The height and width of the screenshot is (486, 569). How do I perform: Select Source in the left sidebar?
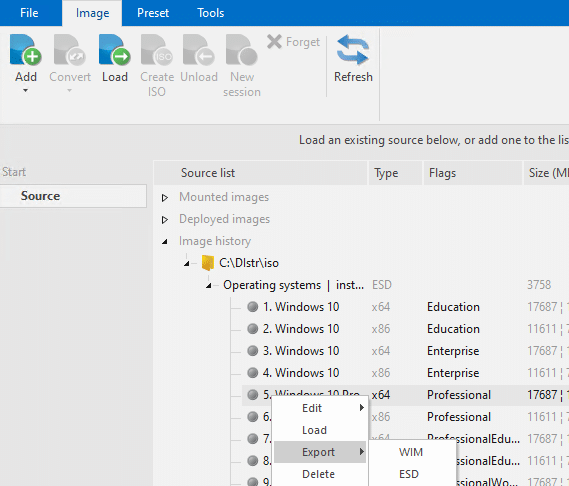(x=73, y=196)
